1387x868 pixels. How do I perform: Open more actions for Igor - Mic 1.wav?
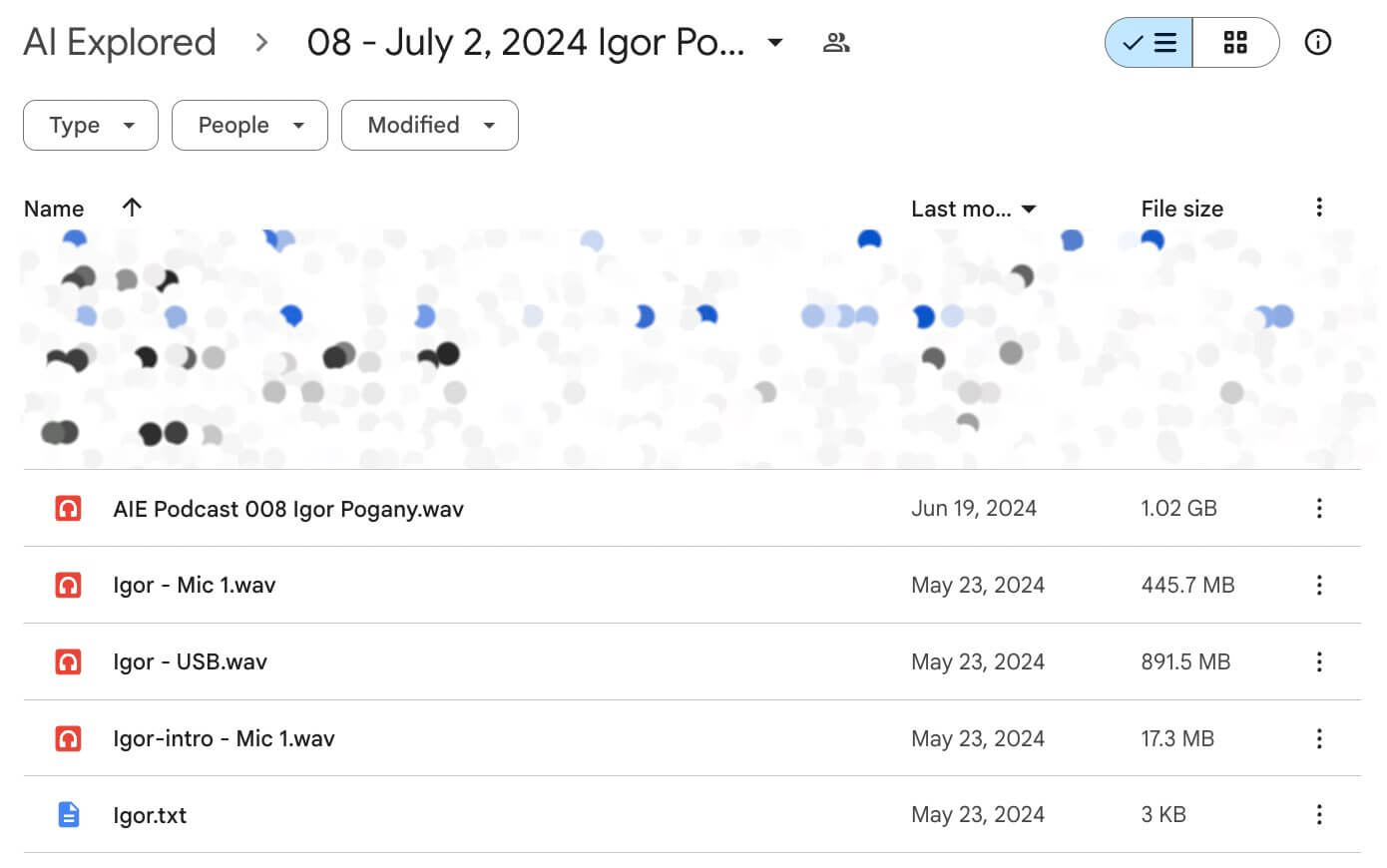(x=1318, y=586)
